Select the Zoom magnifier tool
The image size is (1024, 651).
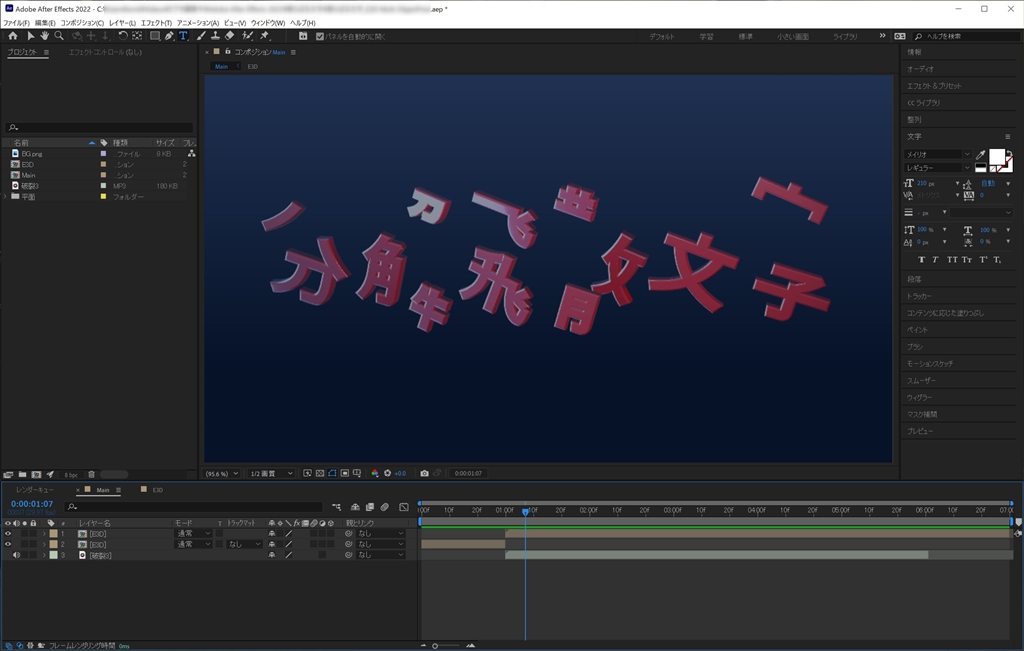[x=59, y=36]
